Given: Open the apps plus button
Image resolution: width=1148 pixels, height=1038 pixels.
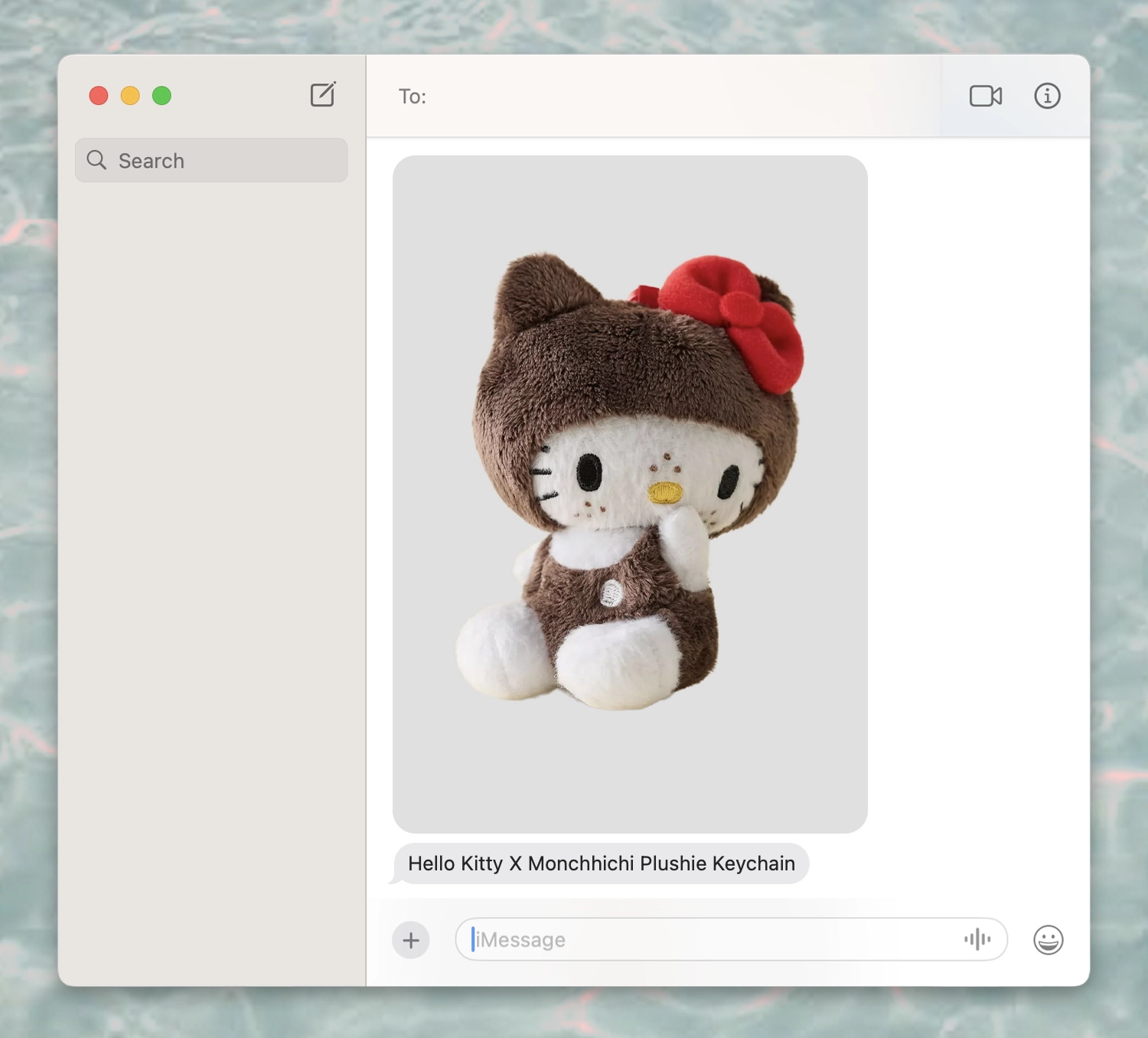Looking at the screenshot, I should pyautogui.click(x=411, y=940).
